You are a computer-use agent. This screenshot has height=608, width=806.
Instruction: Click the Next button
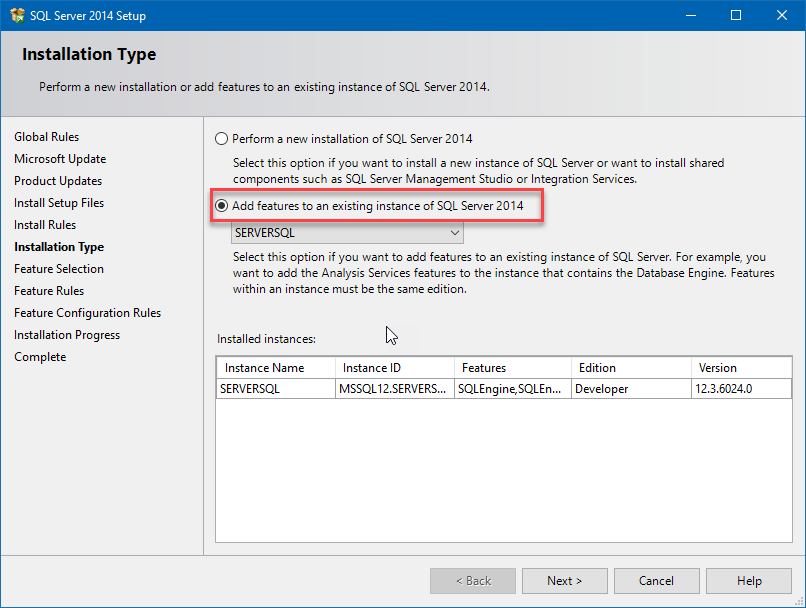click(x=564, y=580)
